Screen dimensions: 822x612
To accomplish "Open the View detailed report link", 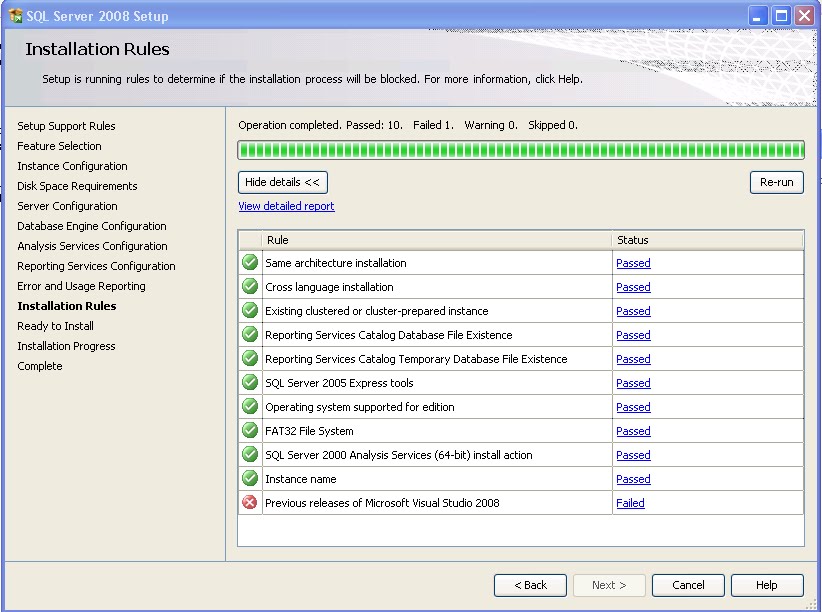I will 286,206.
